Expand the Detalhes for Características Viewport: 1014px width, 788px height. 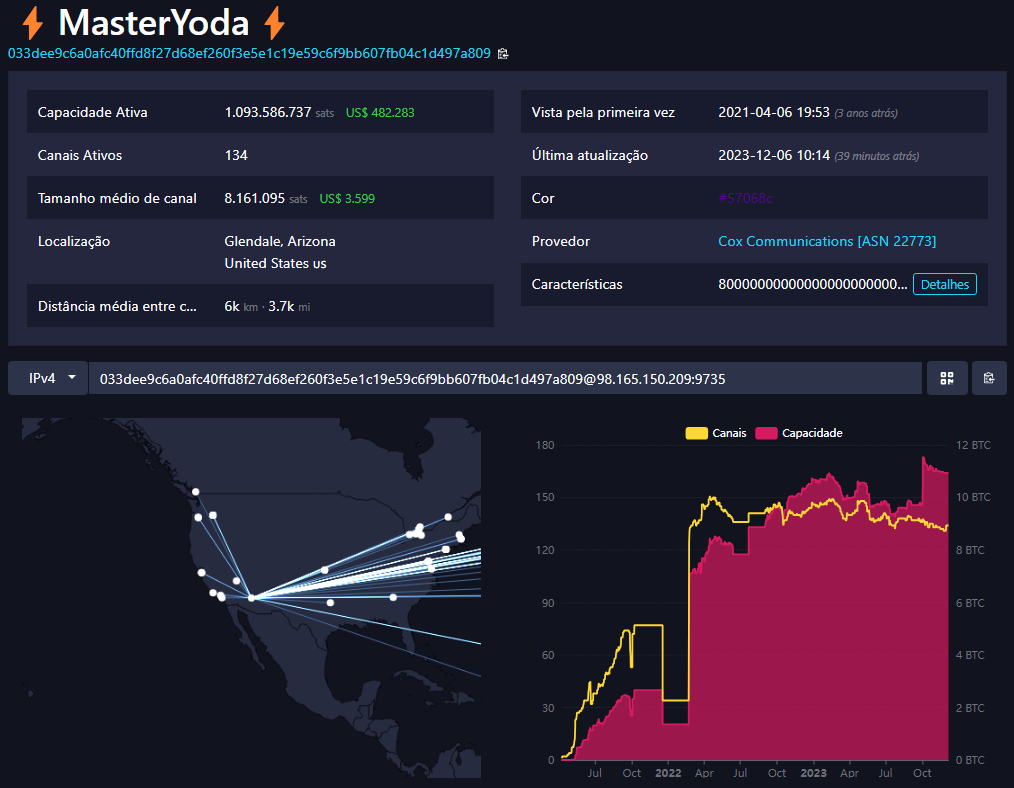944,284
